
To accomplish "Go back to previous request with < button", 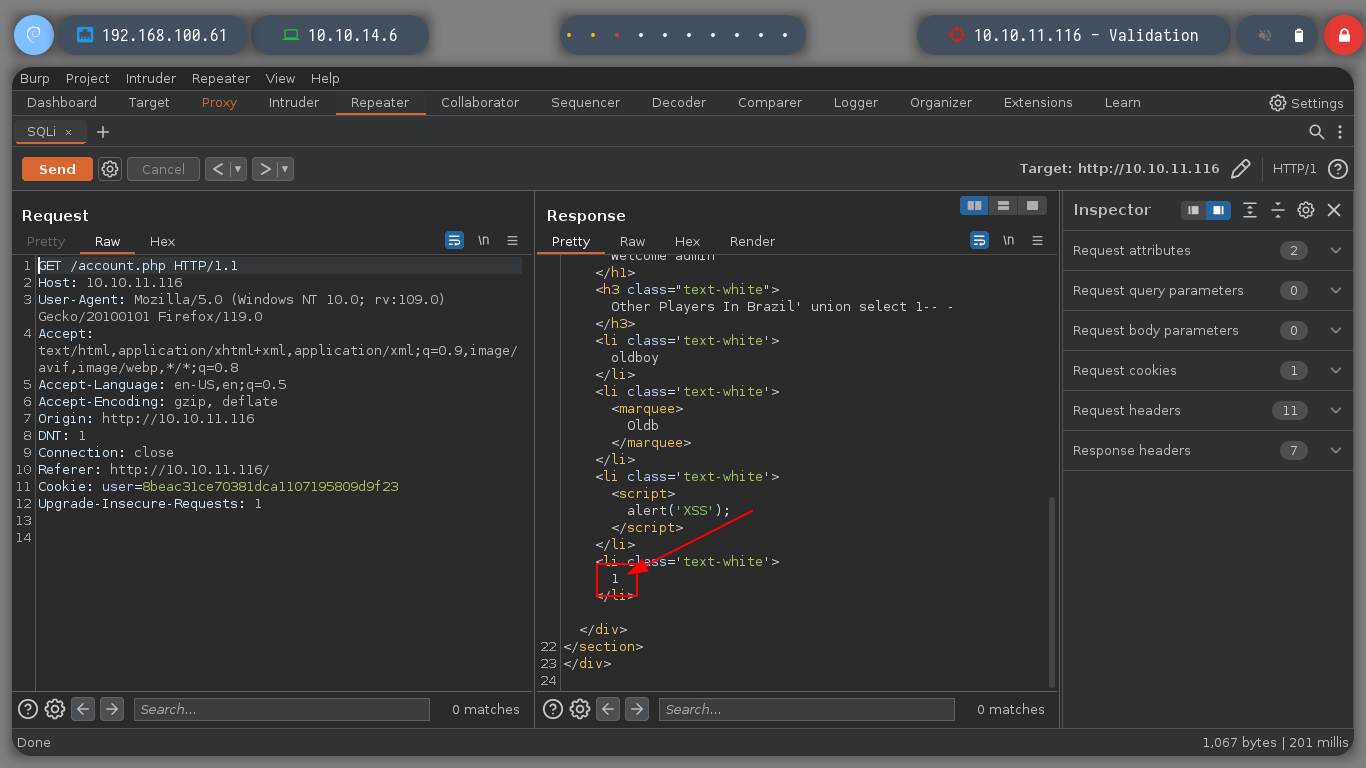I will 218,169.
